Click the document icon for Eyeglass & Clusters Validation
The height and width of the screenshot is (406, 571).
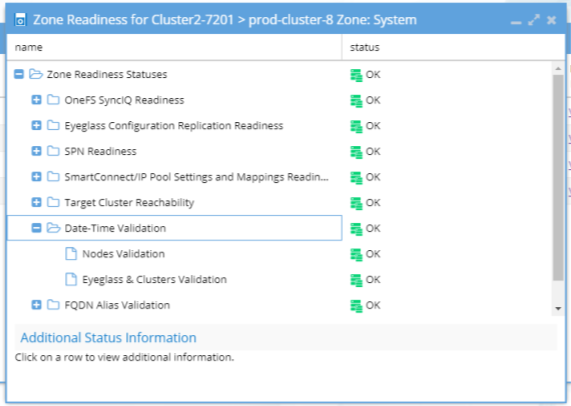[x=71, y=279]
